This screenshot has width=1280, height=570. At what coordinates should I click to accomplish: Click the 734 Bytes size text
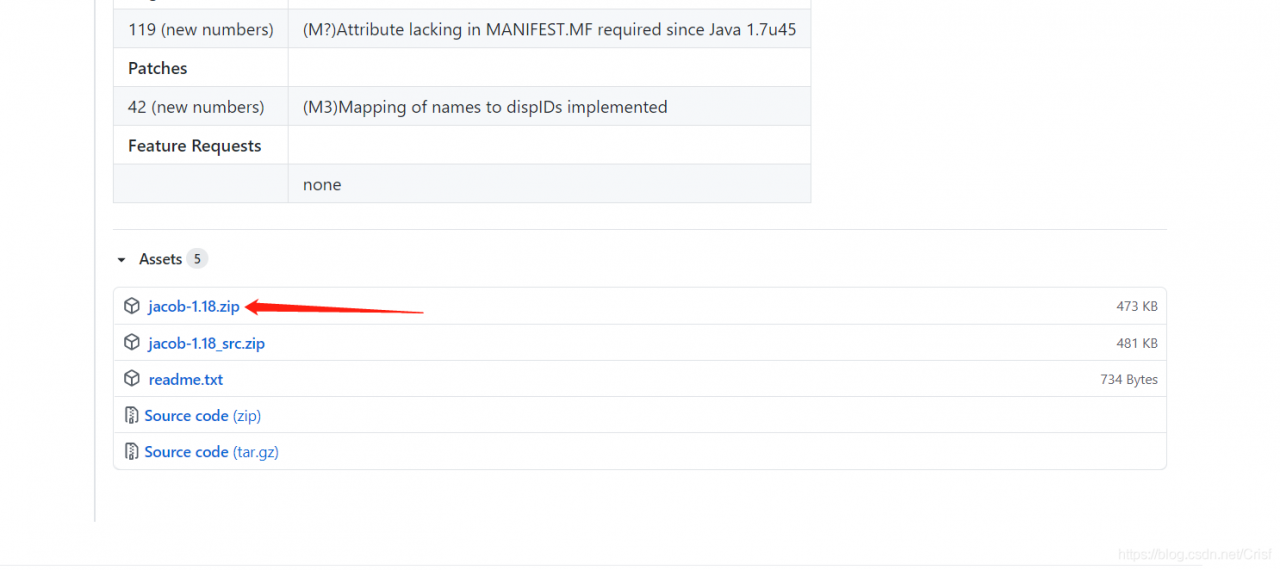pos(1129,379)
